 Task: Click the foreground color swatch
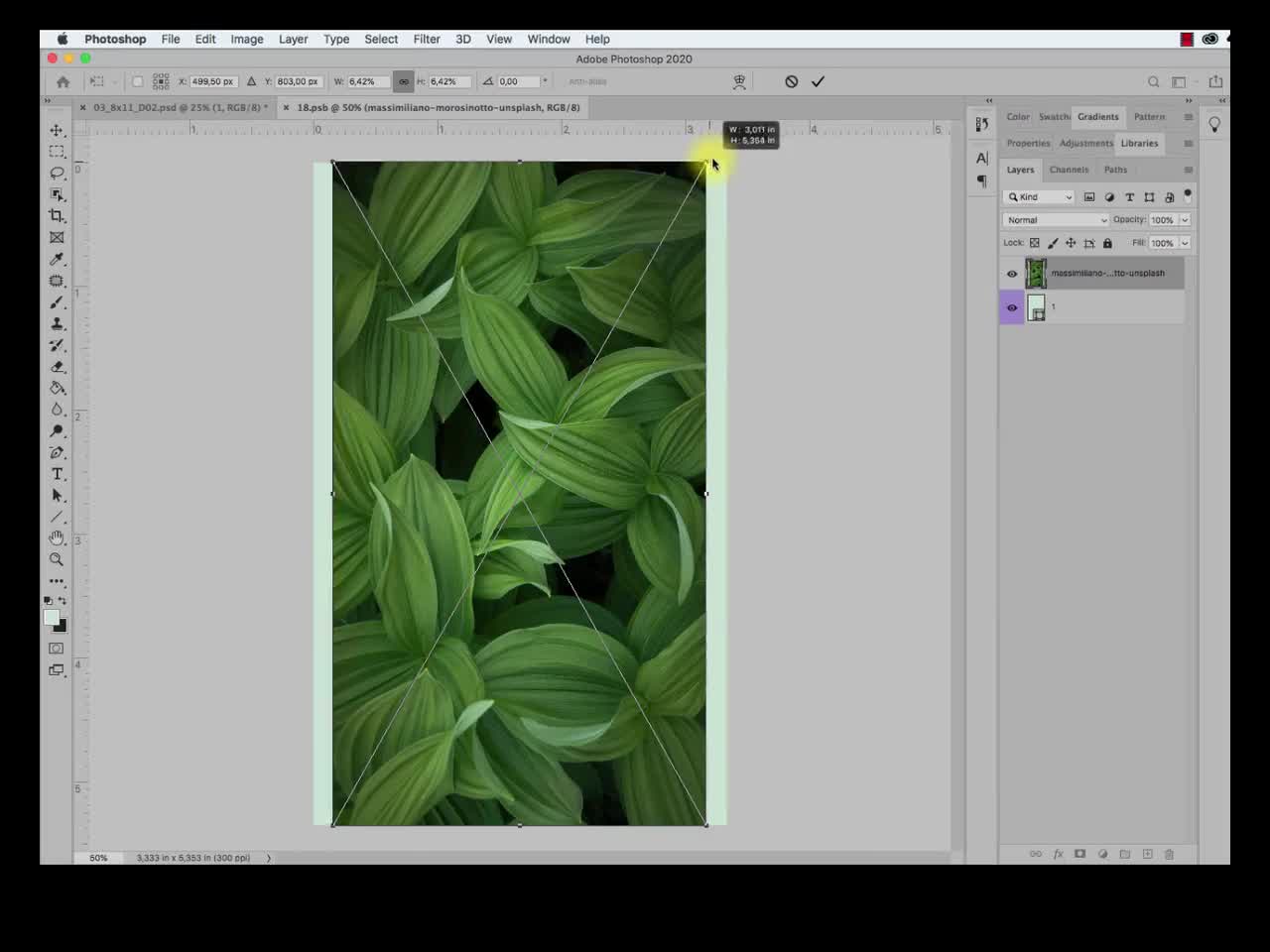52,618
